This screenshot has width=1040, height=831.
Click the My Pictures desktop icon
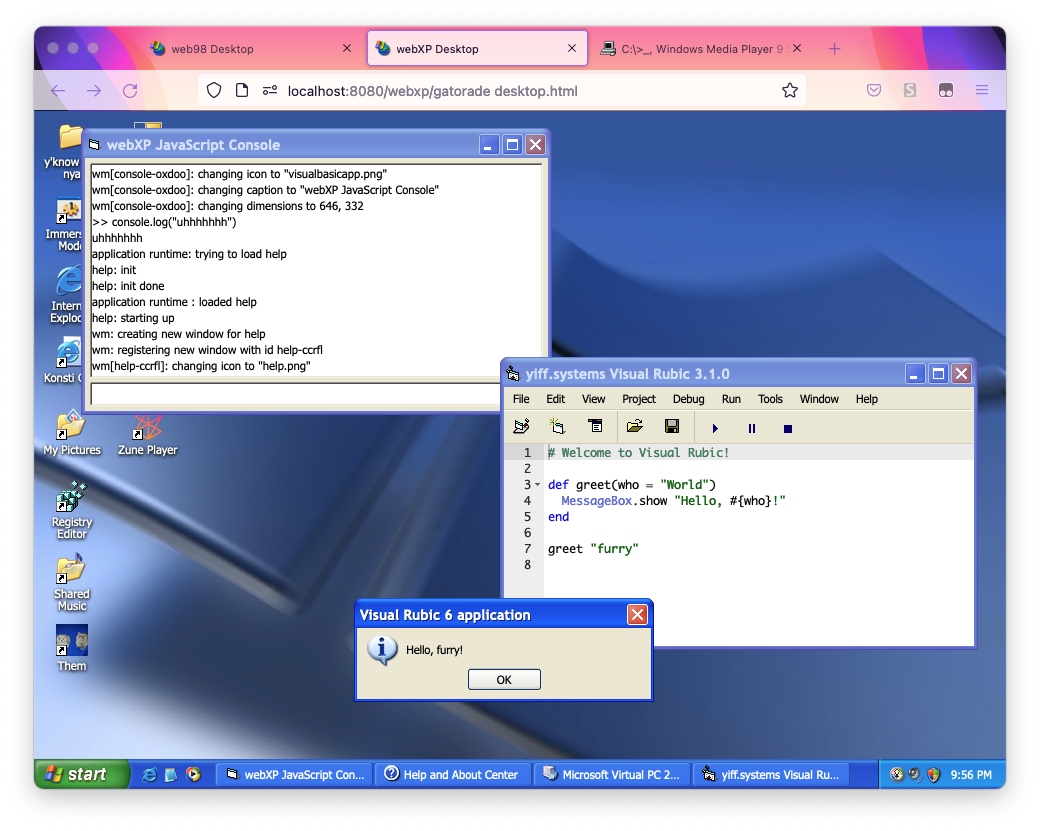(71, 432)
